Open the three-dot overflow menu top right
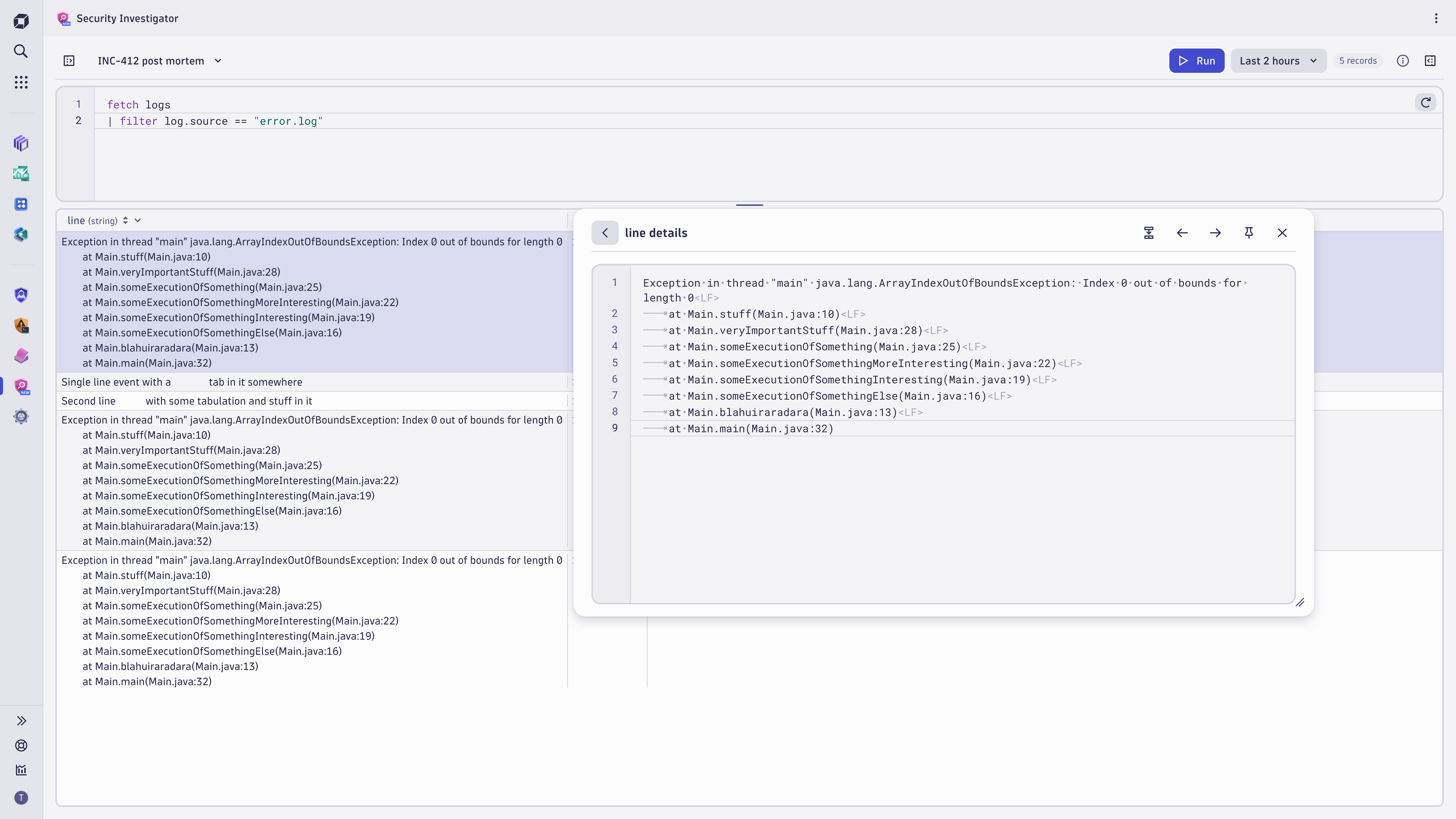 coord(1436,18)
